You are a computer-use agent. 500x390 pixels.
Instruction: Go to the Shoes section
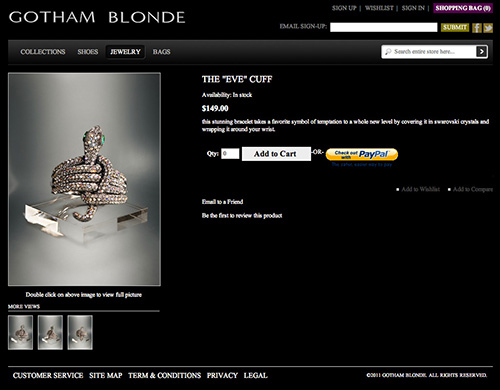coord(88,52)
